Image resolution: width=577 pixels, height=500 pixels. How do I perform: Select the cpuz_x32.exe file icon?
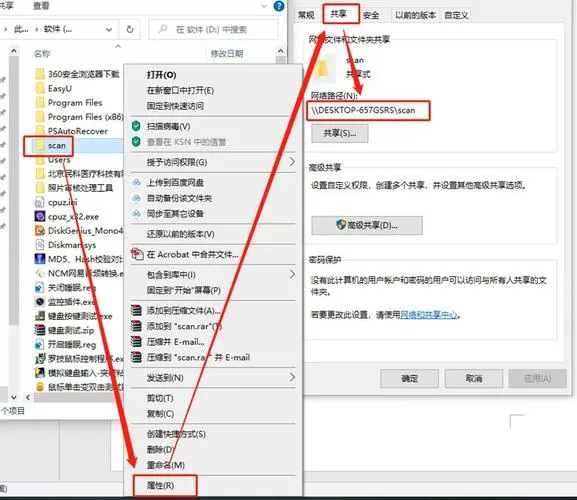coord(40,216)
